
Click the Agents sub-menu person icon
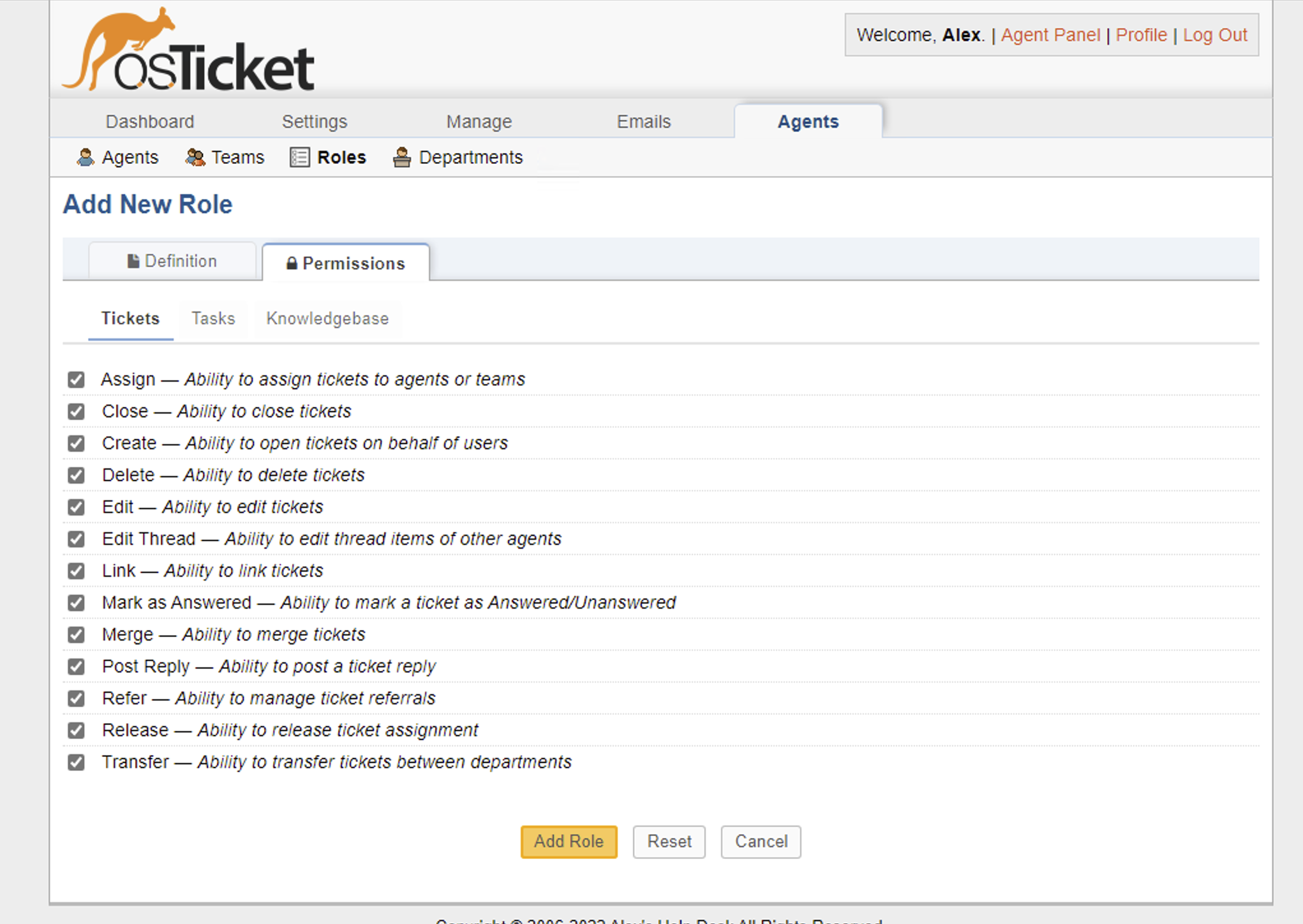click(86, 157)
